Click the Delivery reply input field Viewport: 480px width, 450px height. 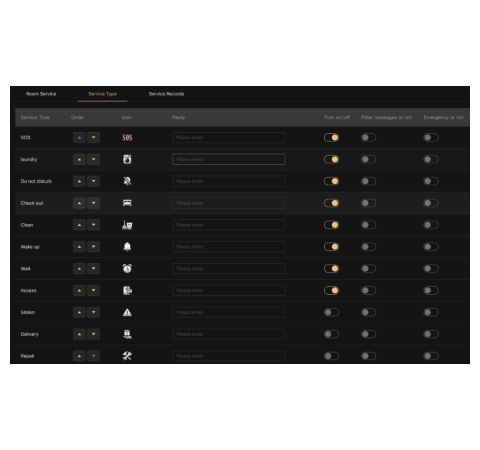point(229,334)
